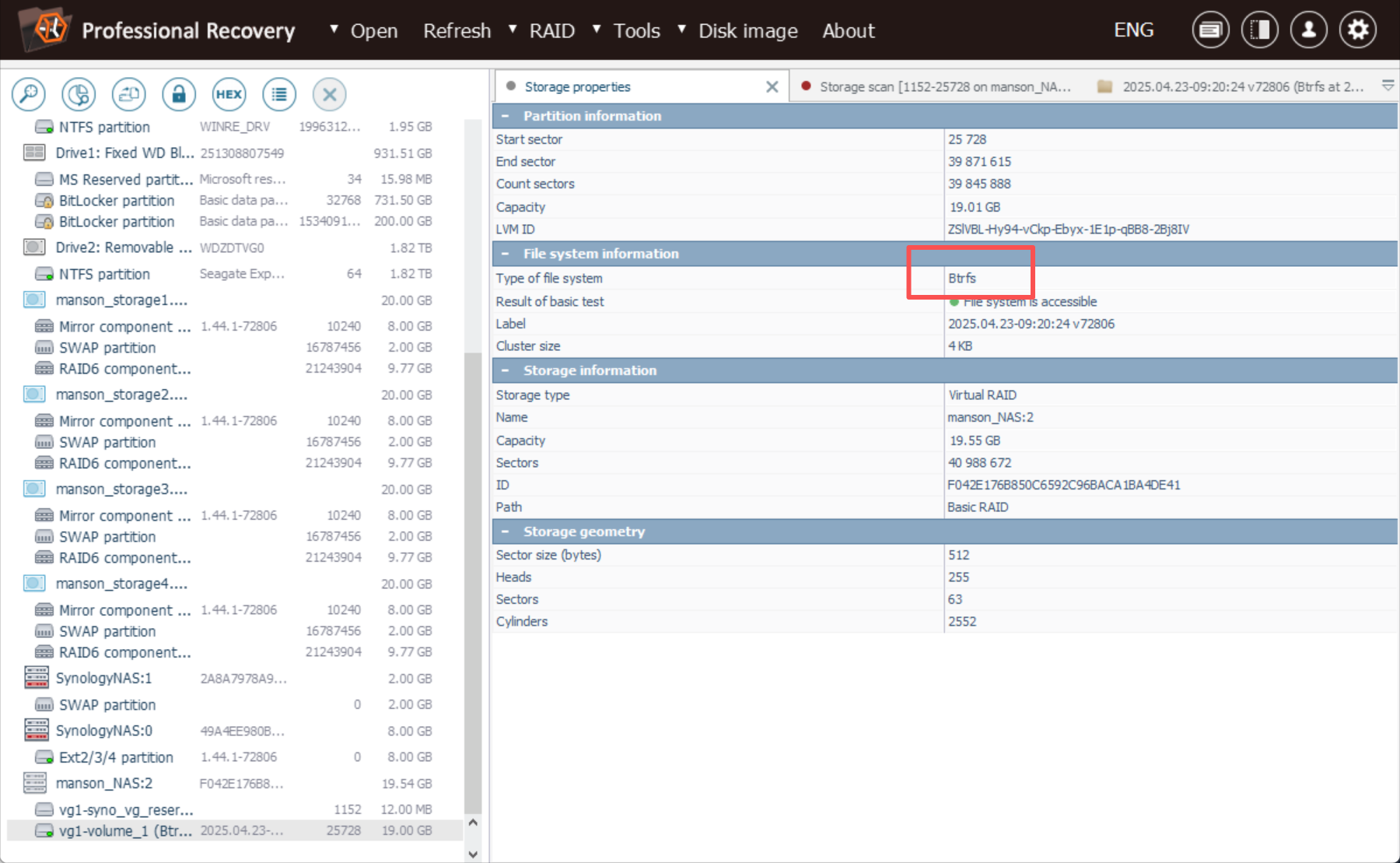The height and width of the screenshot is (863, 1400).
Task: Click the Path value Basic RAID
Action: (x=978, y=507)
